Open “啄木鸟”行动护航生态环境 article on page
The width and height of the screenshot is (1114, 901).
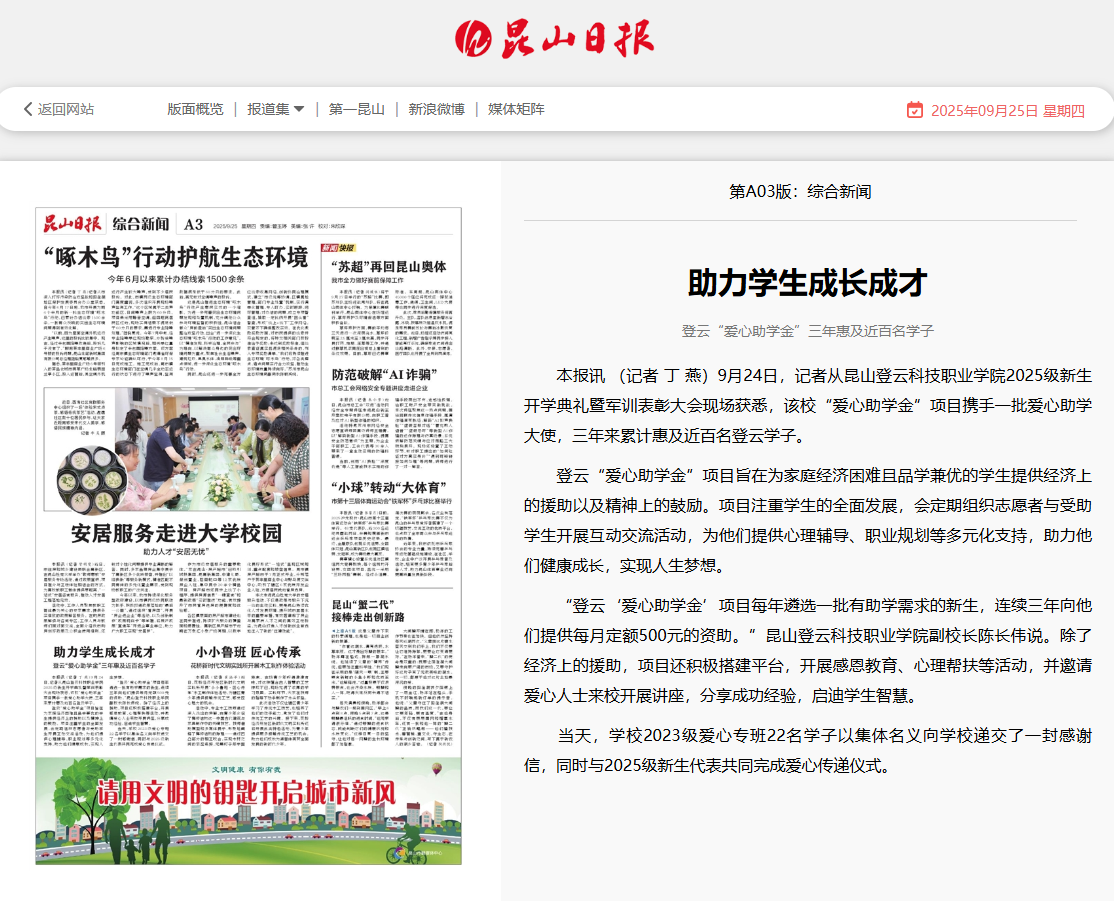pos(176,258)
